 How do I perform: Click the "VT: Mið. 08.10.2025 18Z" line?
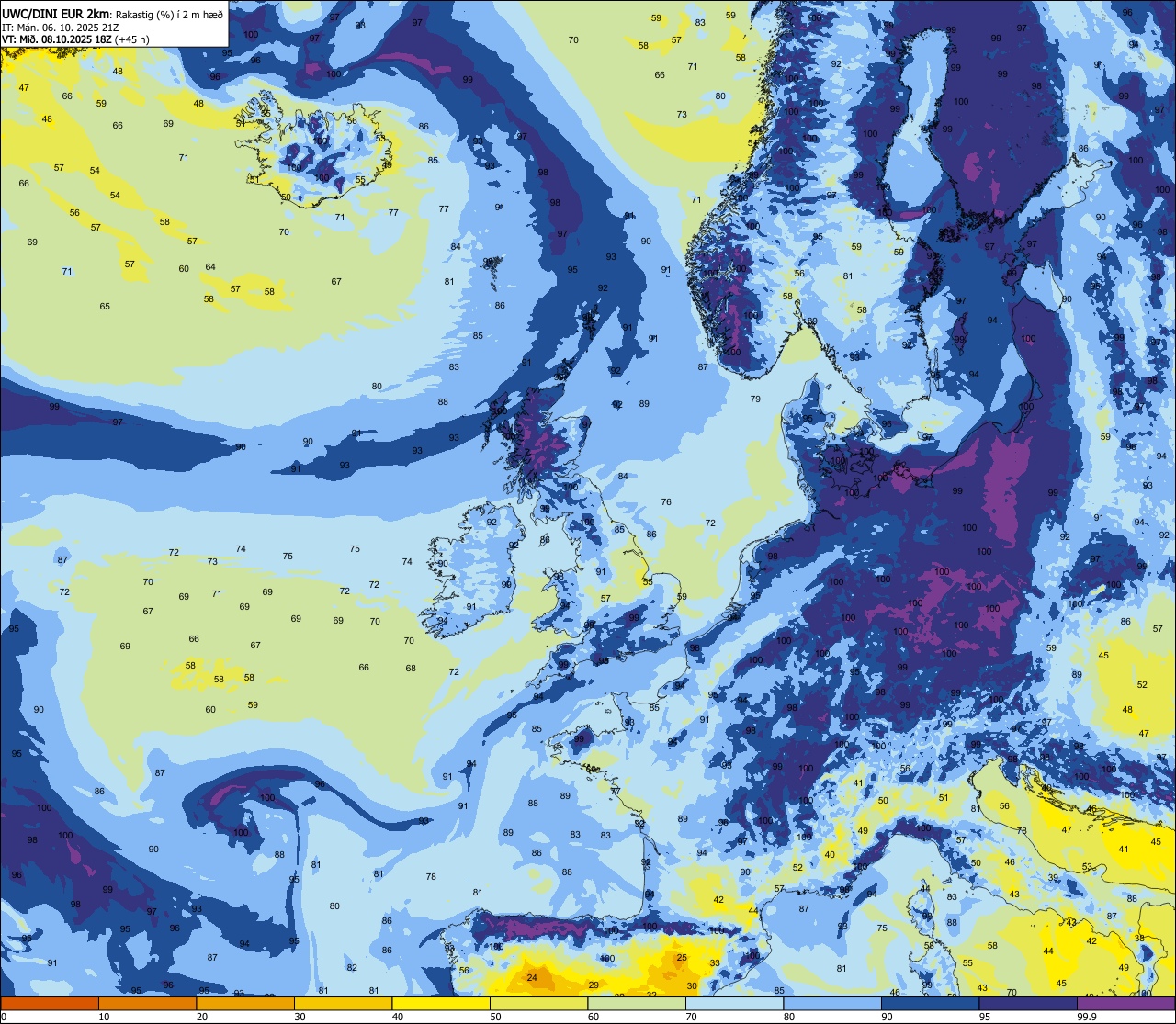click(x=57, y=39)
